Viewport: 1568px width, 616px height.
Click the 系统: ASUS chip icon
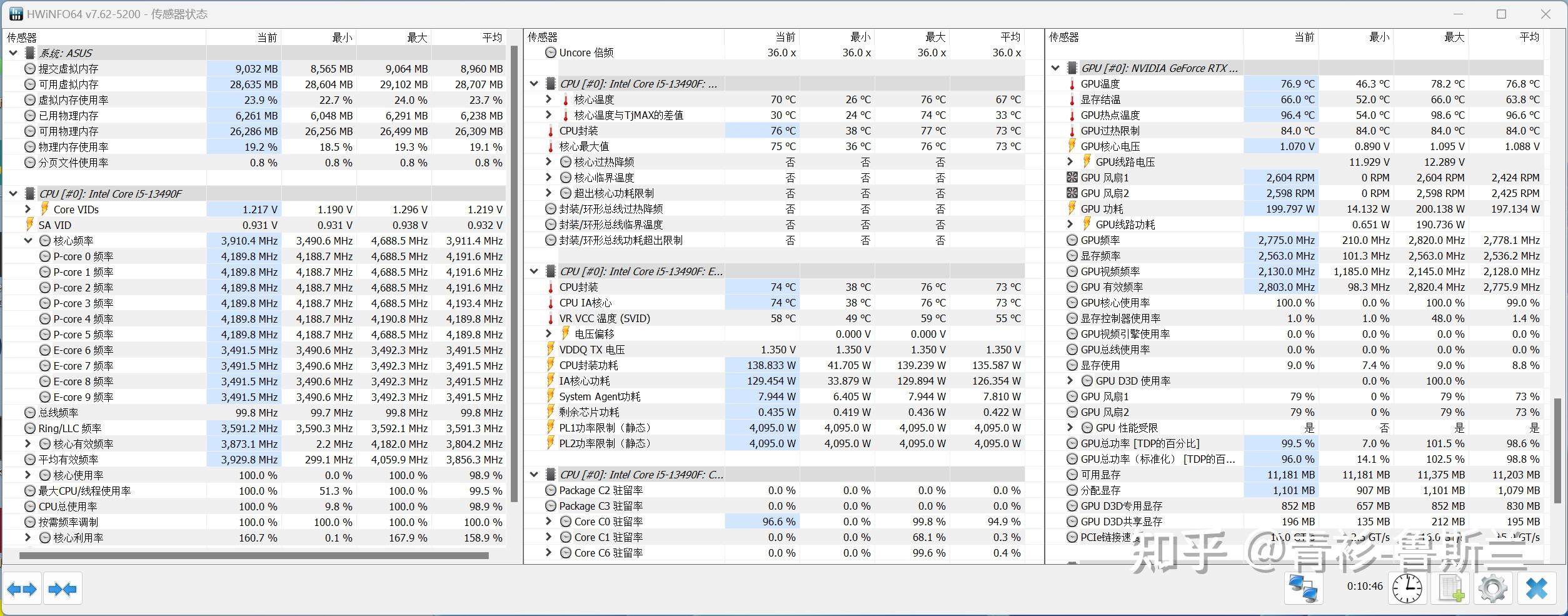click(29, 53)
